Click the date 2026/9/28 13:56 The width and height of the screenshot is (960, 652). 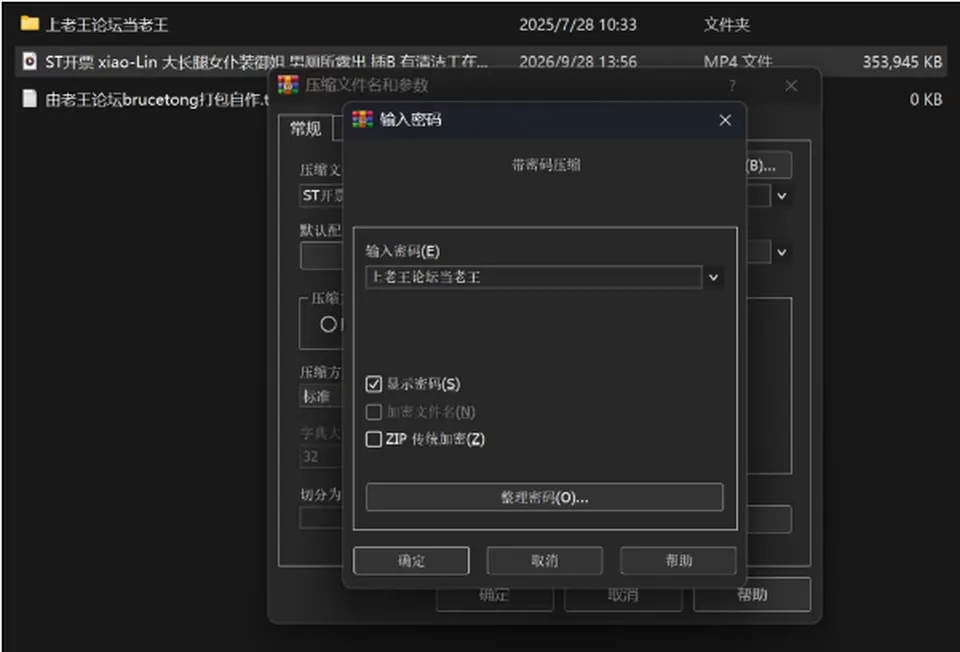click(x=578, y=62)
